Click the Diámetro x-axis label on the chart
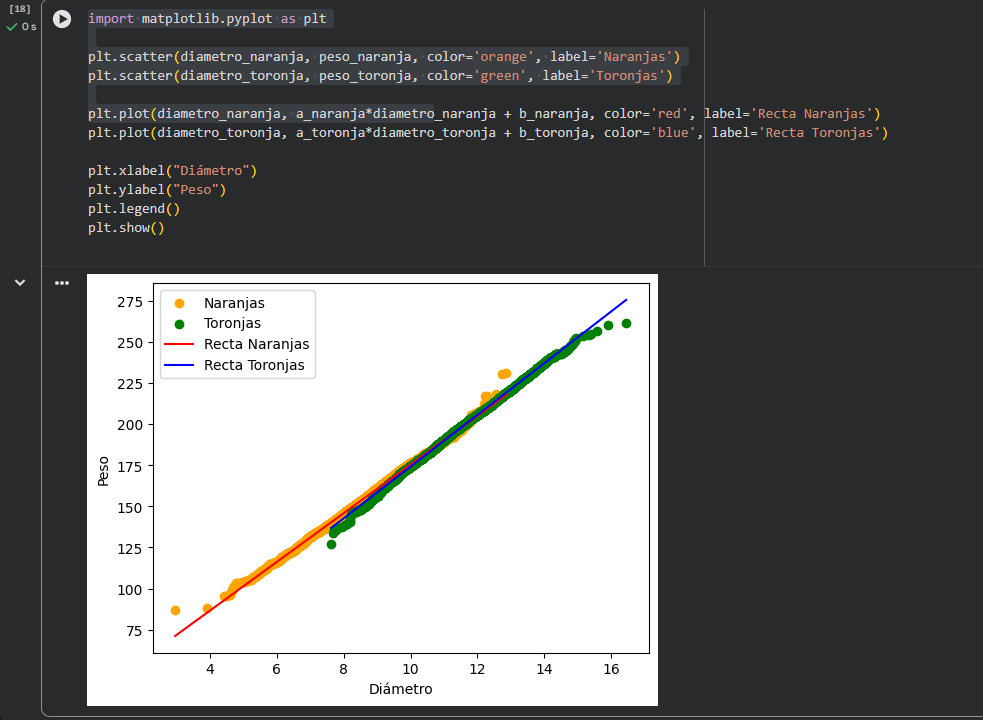The height and width of the screenshot is (720, 983). (400, 689)
